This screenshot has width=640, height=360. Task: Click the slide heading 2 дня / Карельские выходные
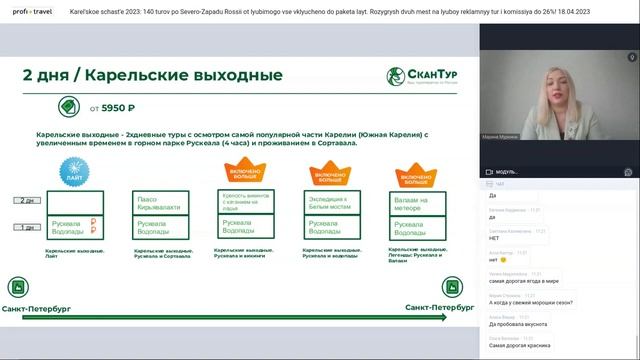pyautogui.click(x=153, y=75)
